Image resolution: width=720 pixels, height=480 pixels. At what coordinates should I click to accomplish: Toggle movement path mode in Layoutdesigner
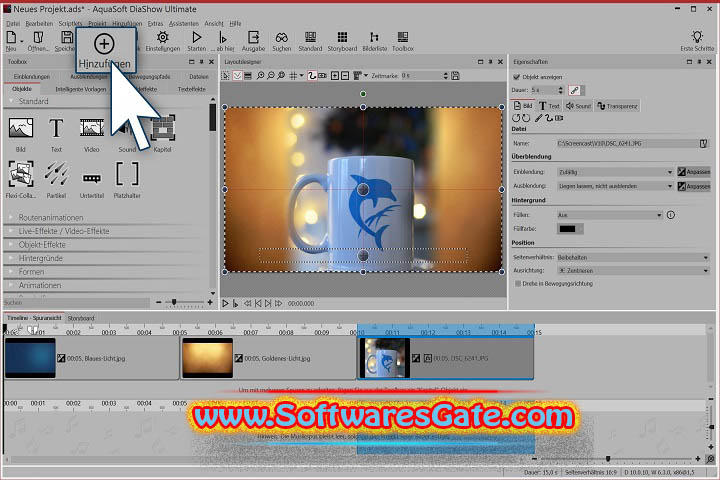(312, 76)
